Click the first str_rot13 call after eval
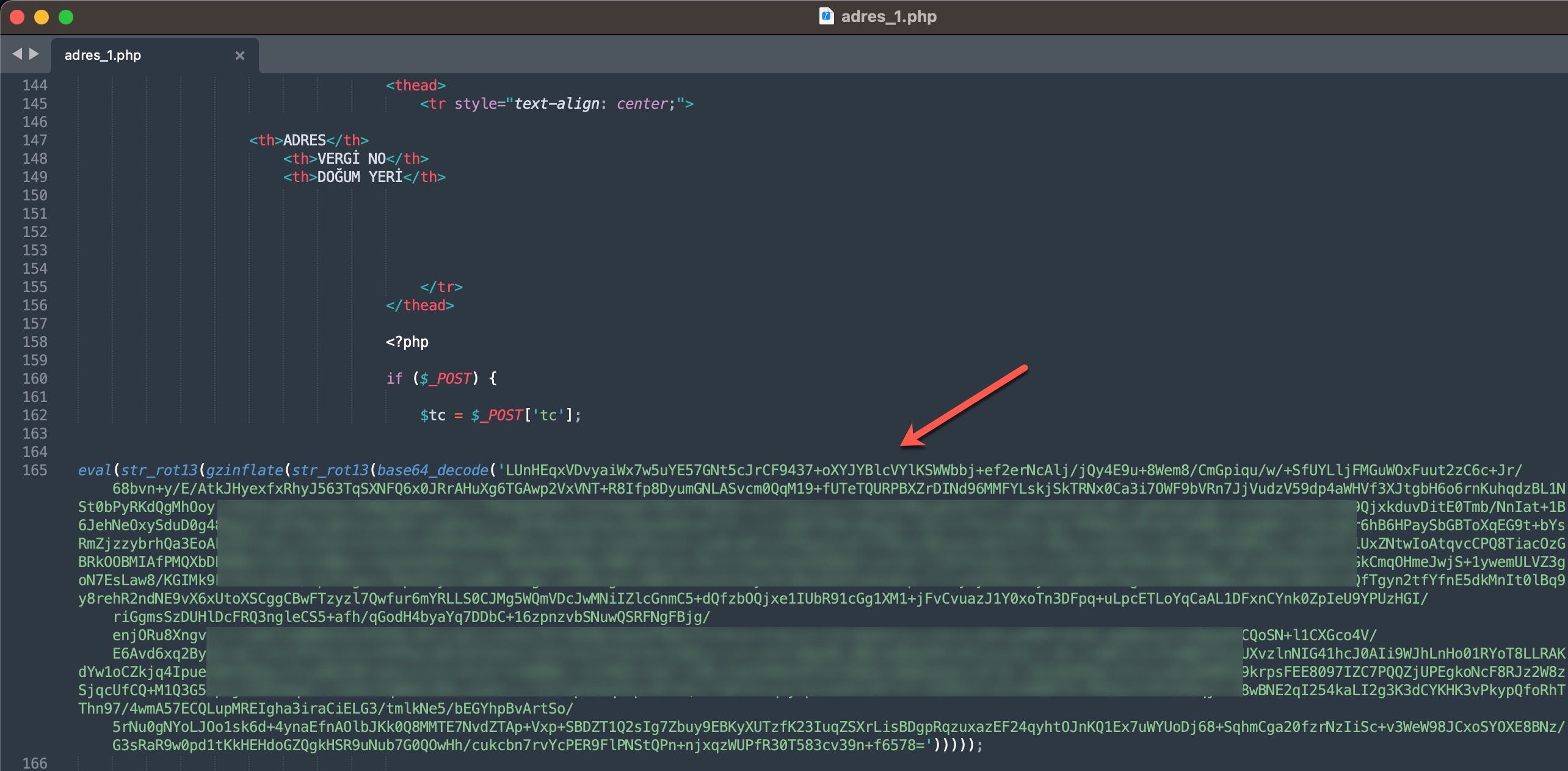1568x771 pixels. [x=159, y=470]
